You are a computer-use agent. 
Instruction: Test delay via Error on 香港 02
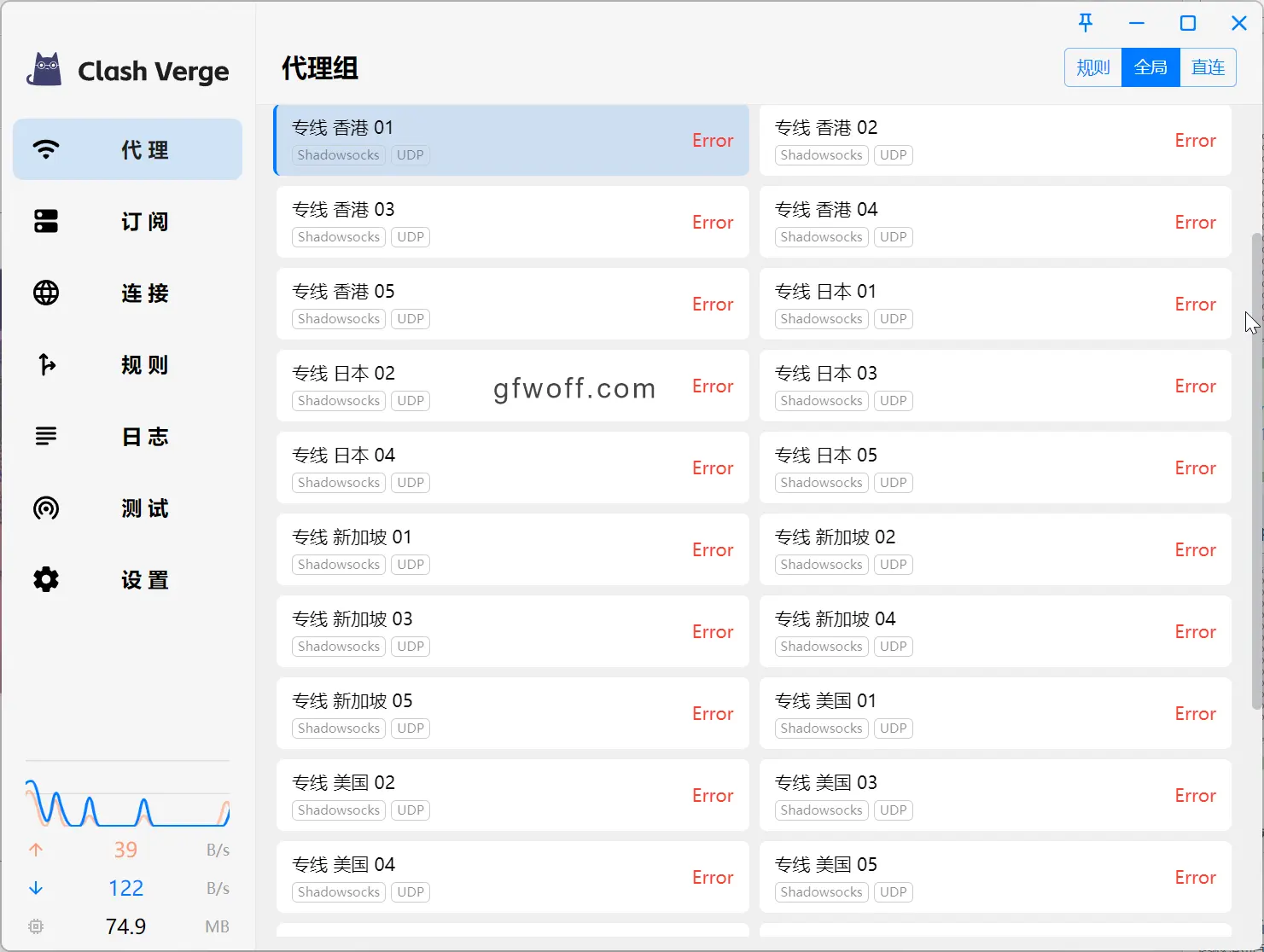(x=1195, y=140)
